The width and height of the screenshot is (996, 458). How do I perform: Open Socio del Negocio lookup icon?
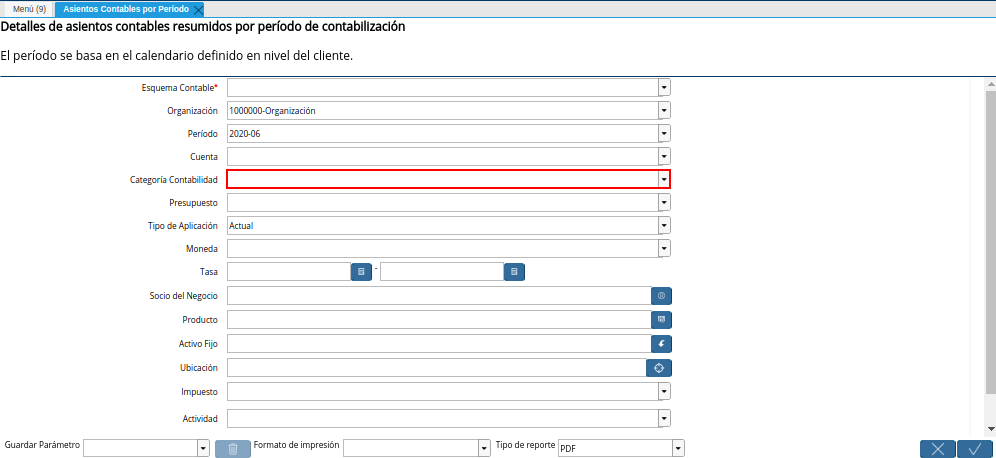coord(661,296)
